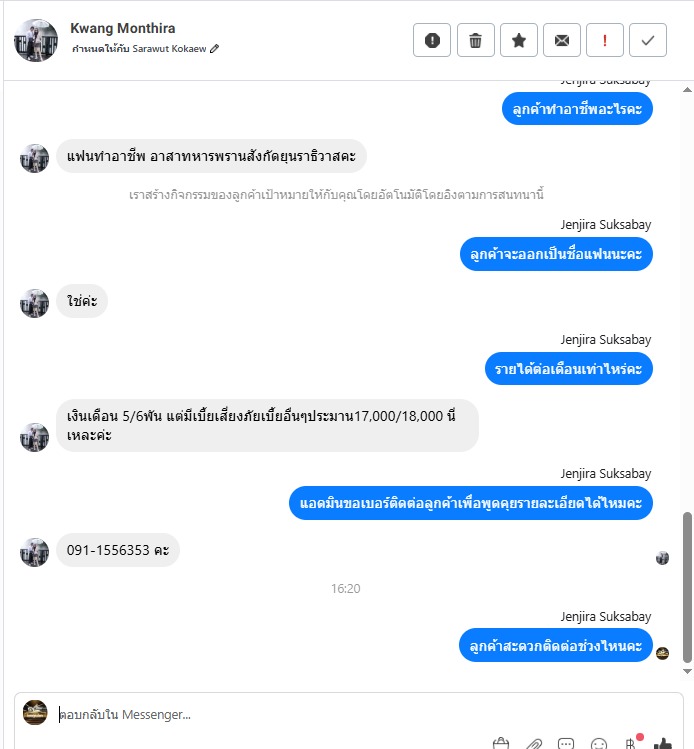Screen dimensions: 694x749
Task: Mark conversation done with checkmark icon
Action: point(648,40)
